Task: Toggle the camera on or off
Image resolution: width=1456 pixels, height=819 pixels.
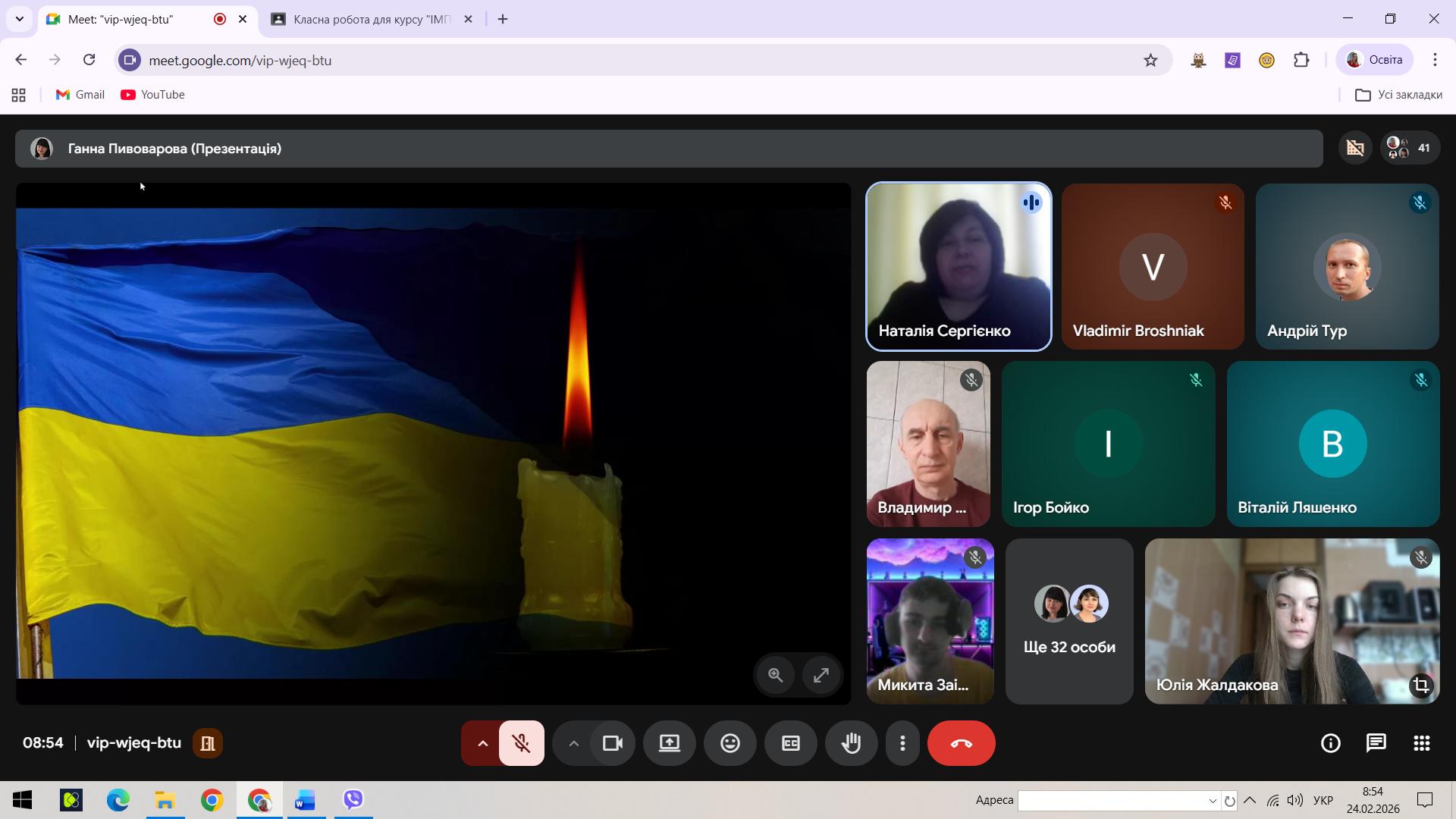Action: [x=612, y=743]
